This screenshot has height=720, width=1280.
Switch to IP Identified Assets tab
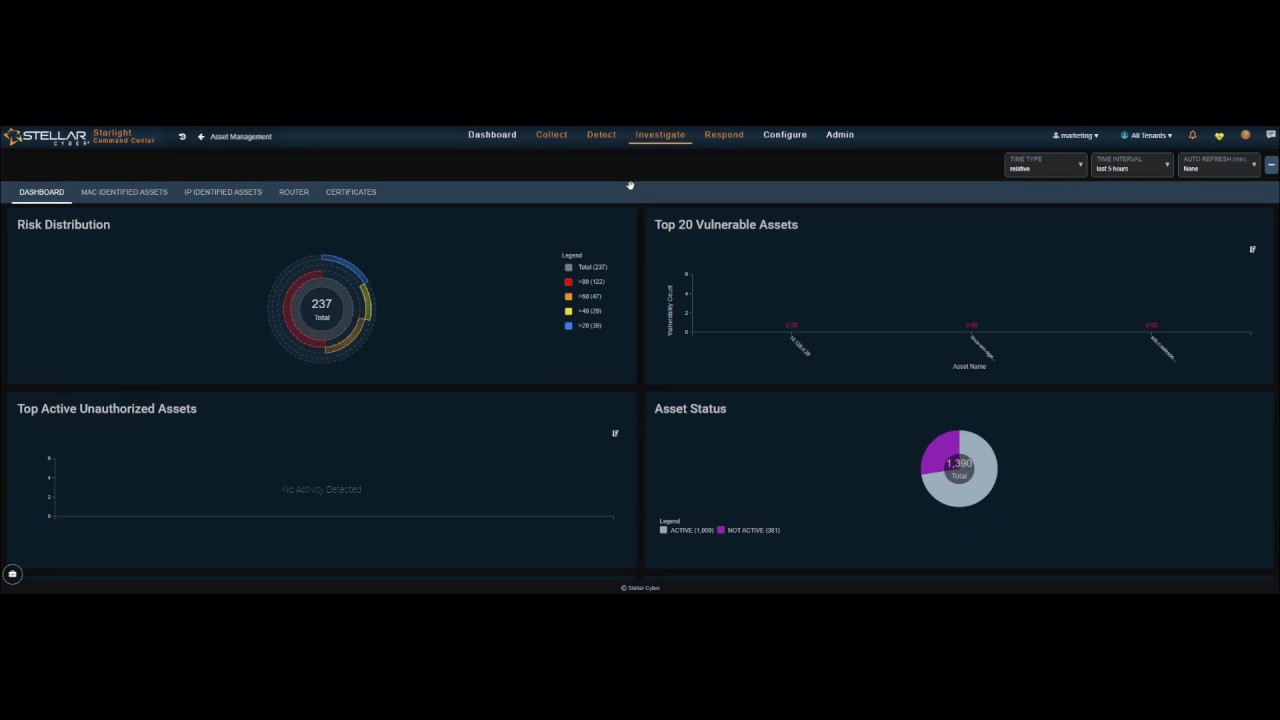click(223, 192)
